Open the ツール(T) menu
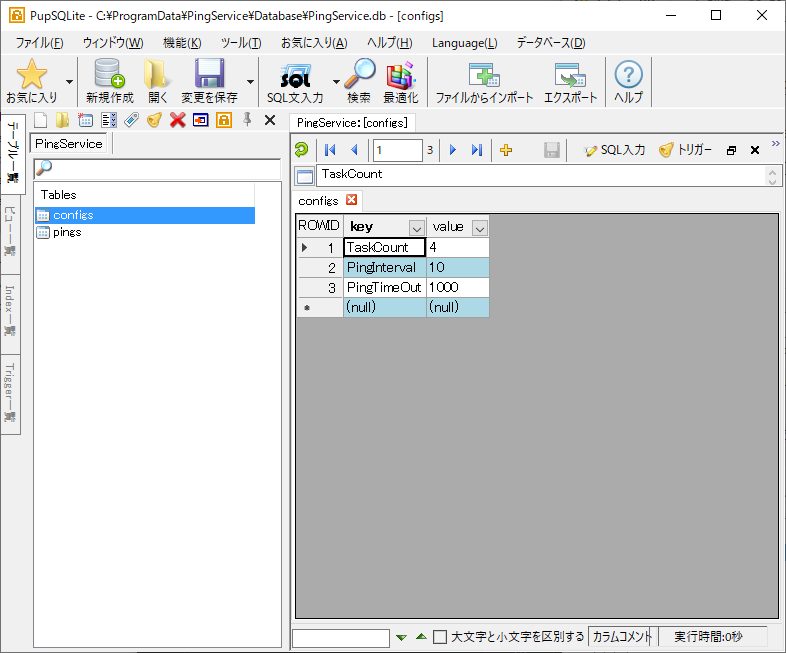Image resolution: width=786 pixels, height=653 pixels. tap(240, 43)
